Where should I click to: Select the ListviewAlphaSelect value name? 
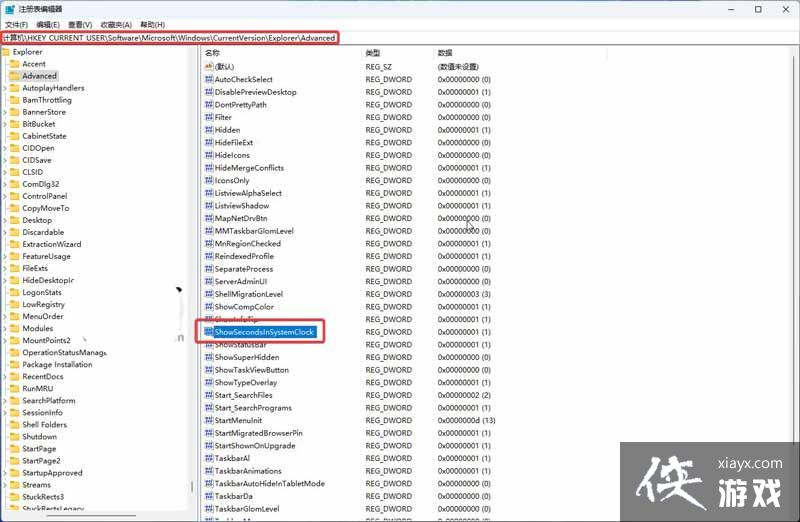(248, 193)
